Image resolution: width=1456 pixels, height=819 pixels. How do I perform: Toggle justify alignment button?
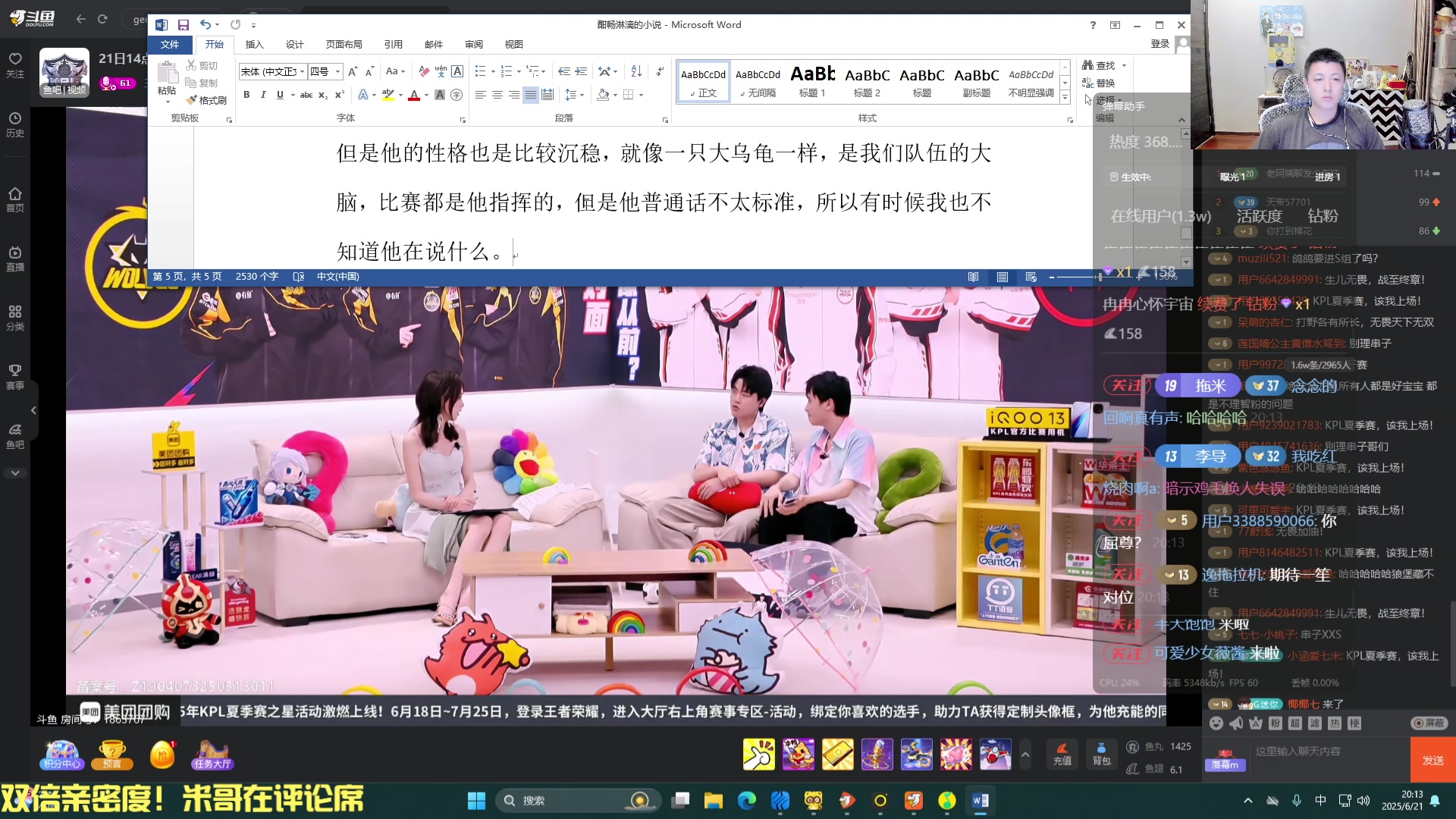coord(531,95)
